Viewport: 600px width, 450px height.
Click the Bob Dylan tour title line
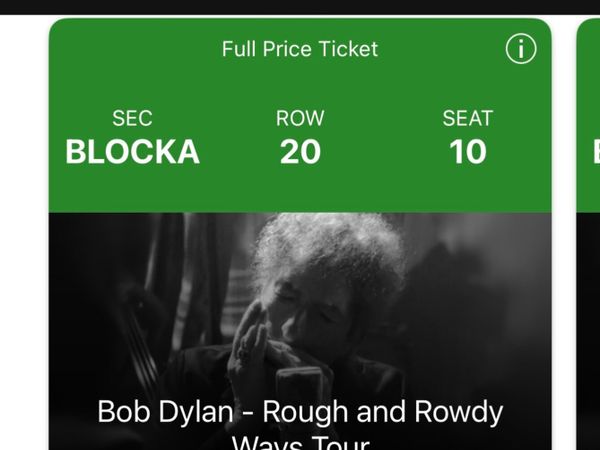point(300,412)
